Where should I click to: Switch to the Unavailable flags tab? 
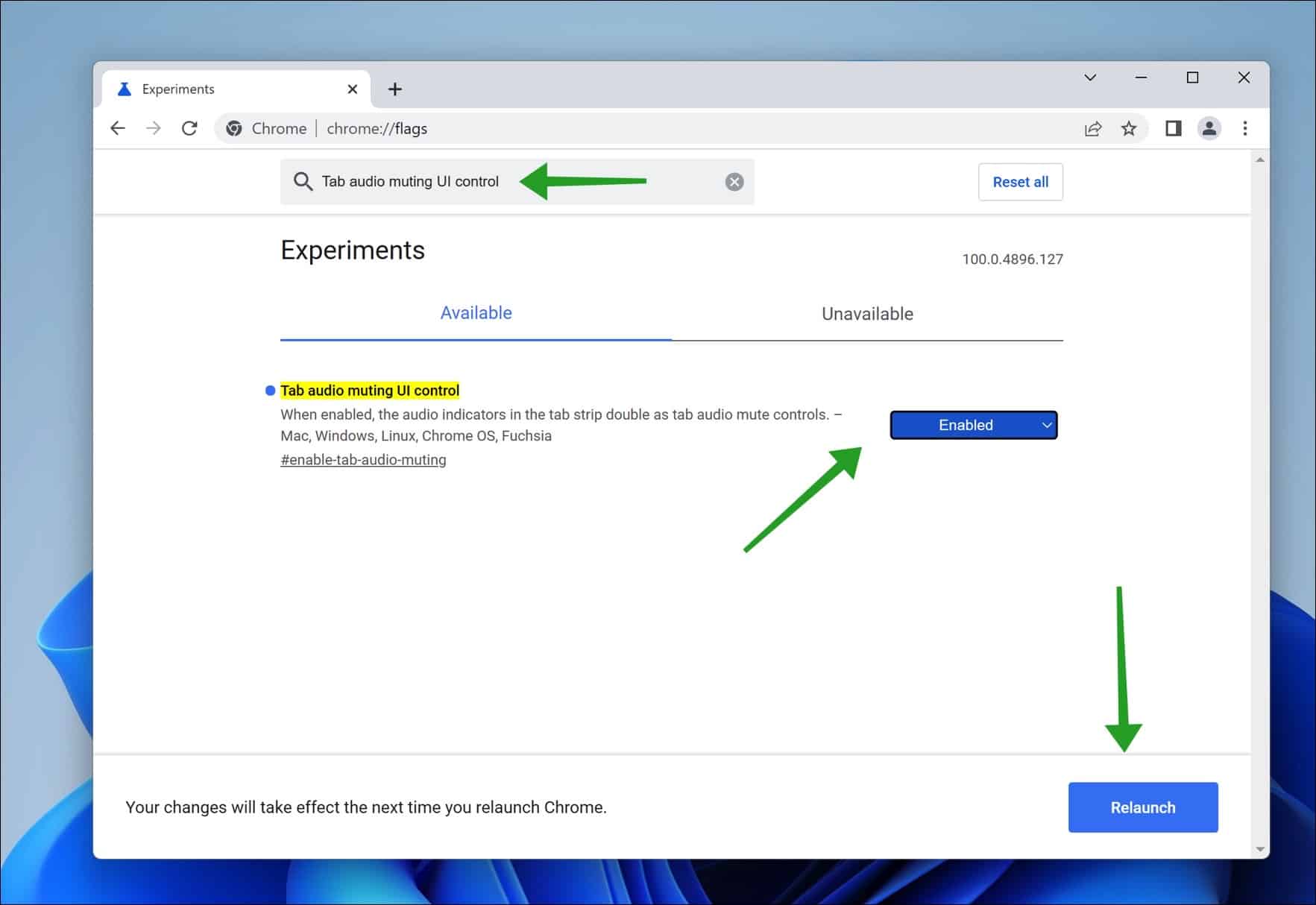click(867, 313)
